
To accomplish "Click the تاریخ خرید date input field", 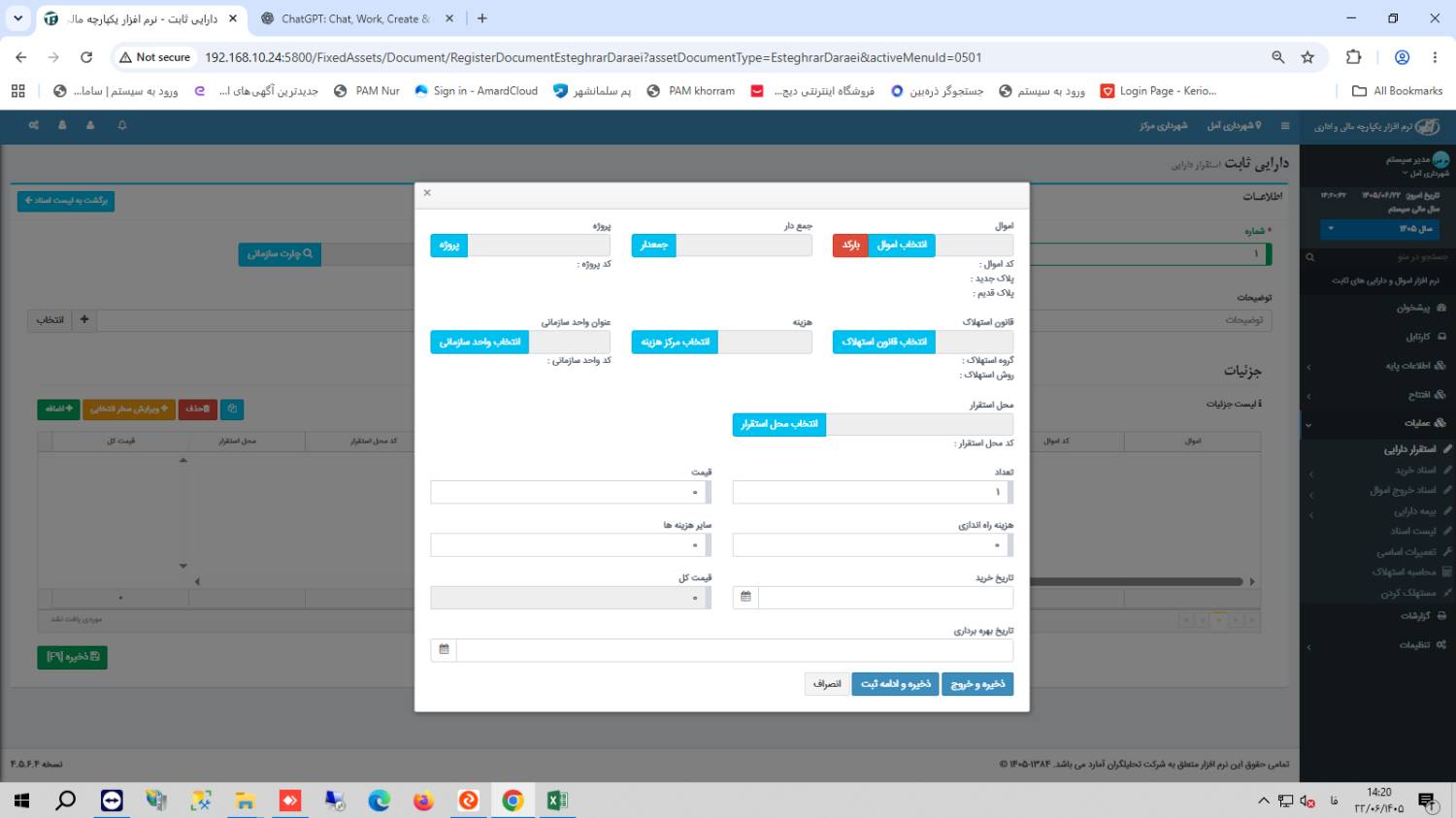I will click(x=885, y=597).
